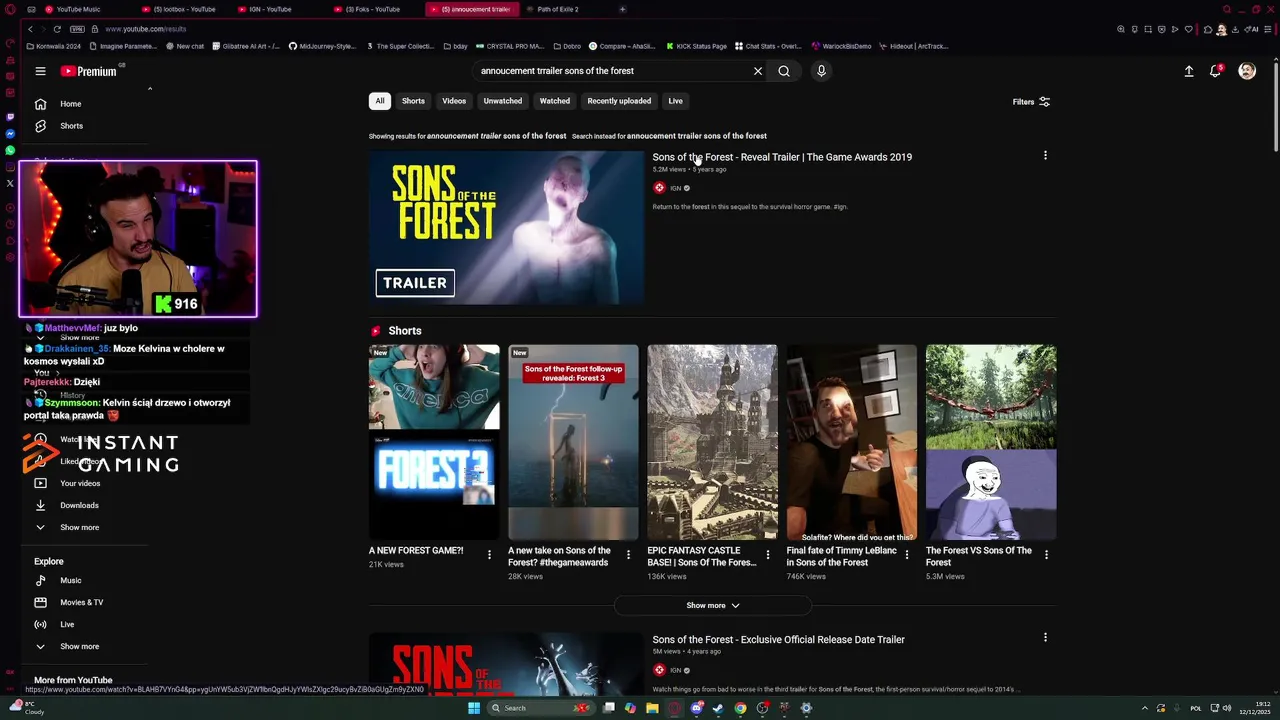
Task: Open options for A new take short
Action: [x=628, y=554]
